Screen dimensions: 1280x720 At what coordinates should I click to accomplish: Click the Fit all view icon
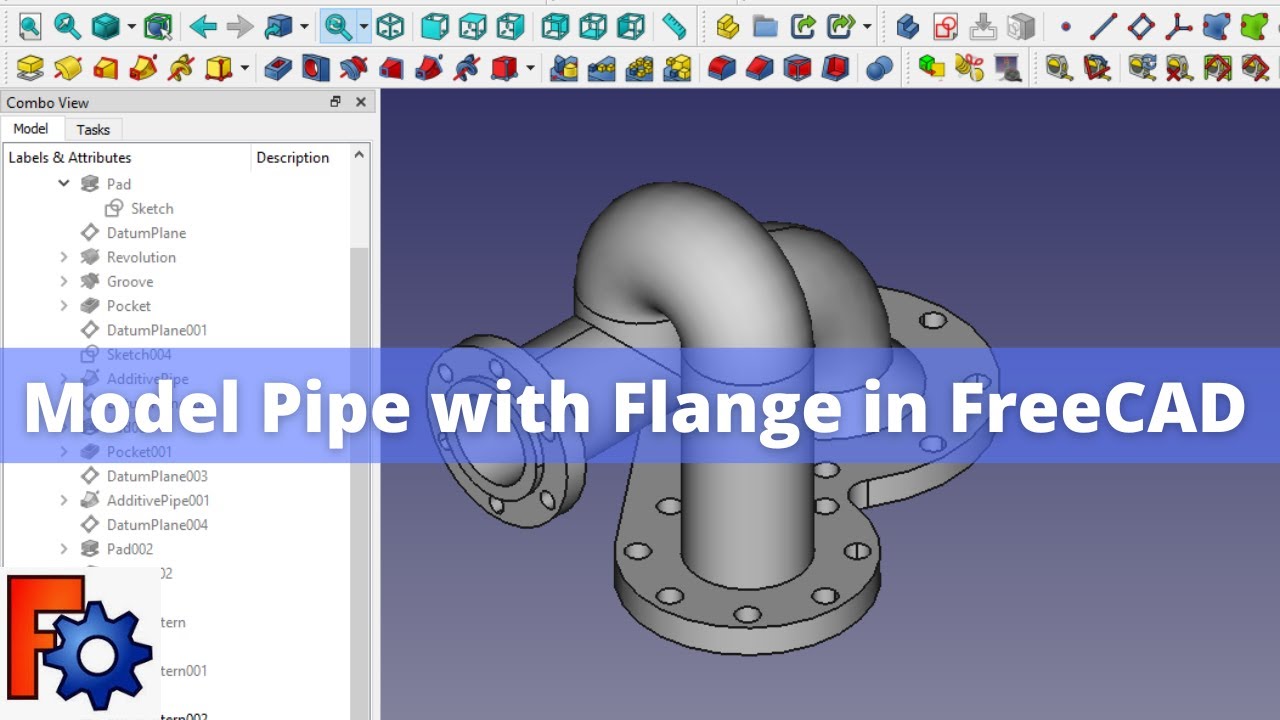coord(30,26)
